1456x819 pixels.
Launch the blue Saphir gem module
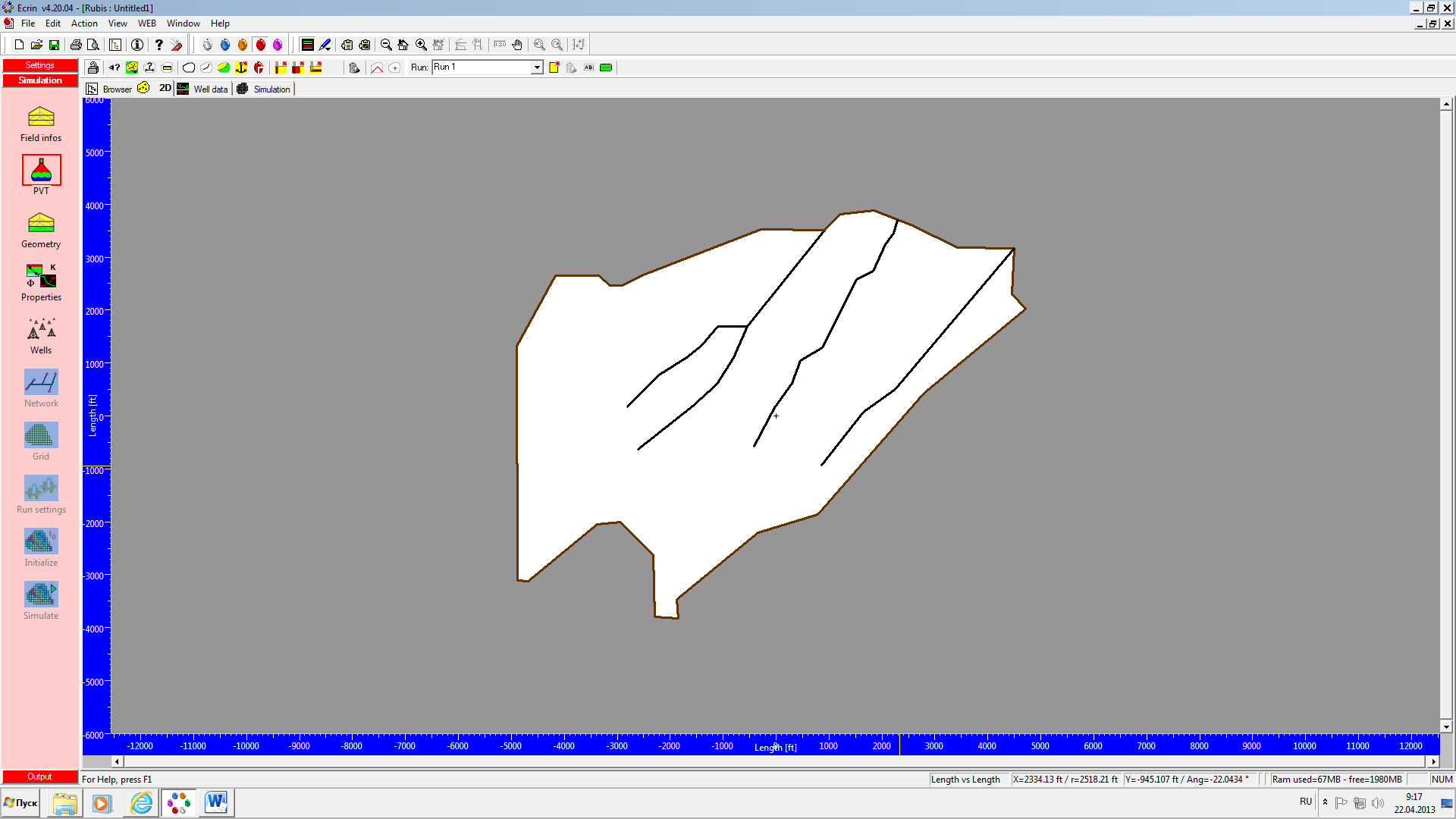point(225,45)
